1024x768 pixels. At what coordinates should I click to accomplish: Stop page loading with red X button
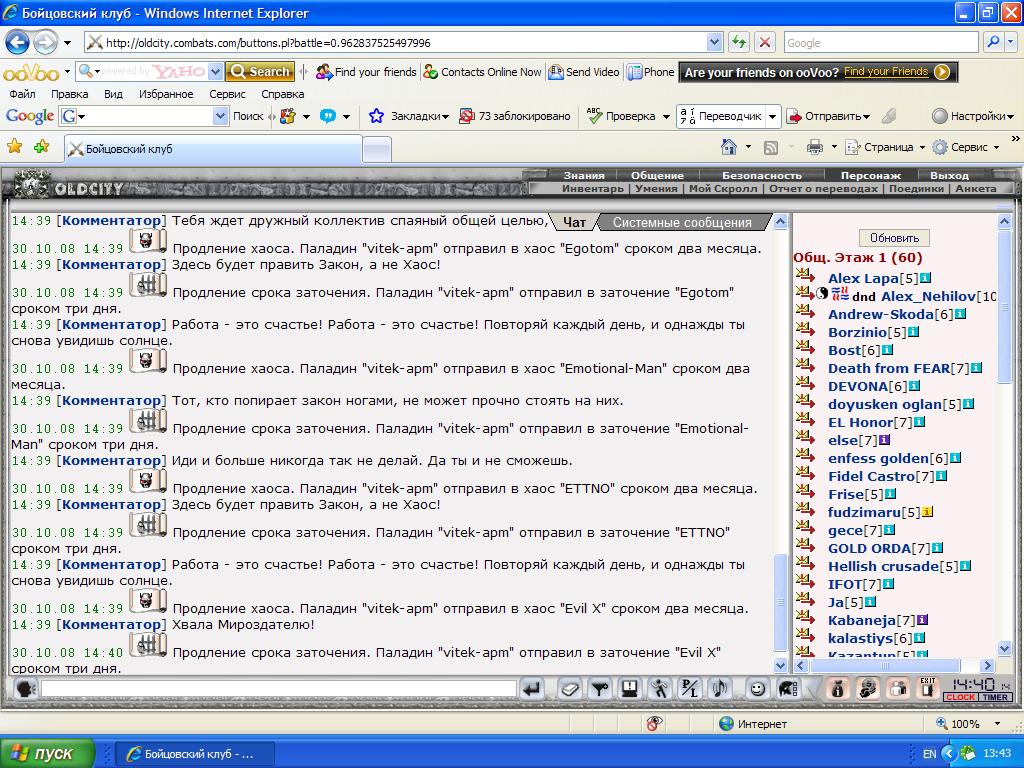click(765, 42)
